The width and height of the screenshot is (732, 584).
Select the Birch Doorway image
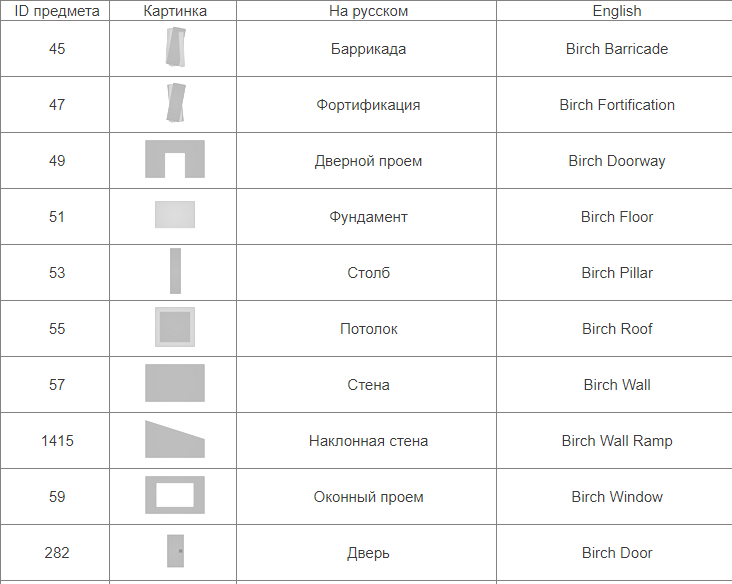175,160
